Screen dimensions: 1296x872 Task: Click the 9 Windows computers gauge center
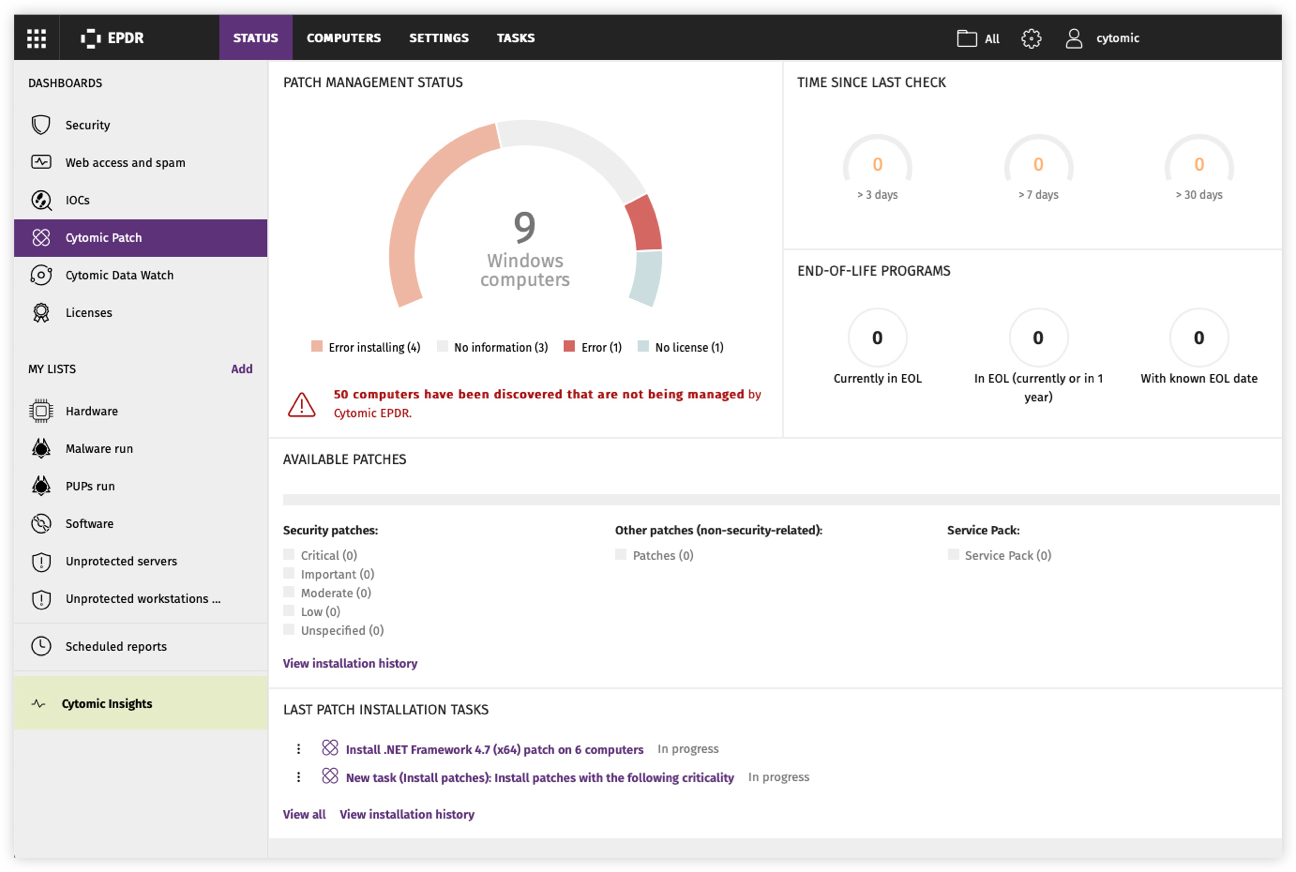pyautogui.click(x=525, y=250)
